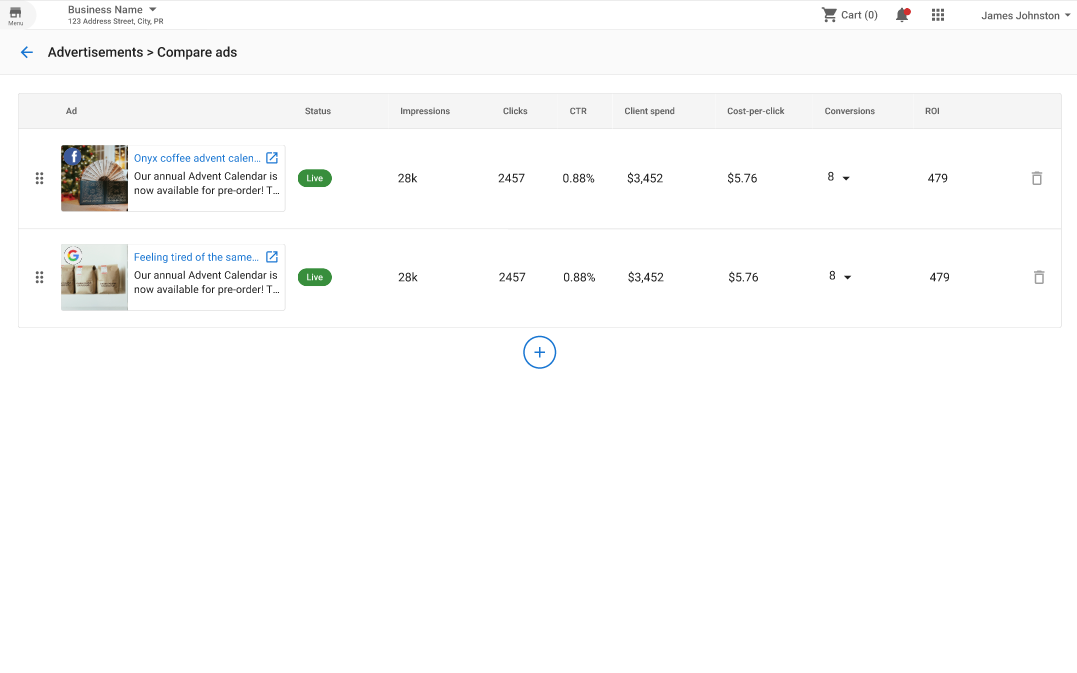Add a new ad with the plus button
This screenshot has height=673, width=1077.
coord(539,352)
